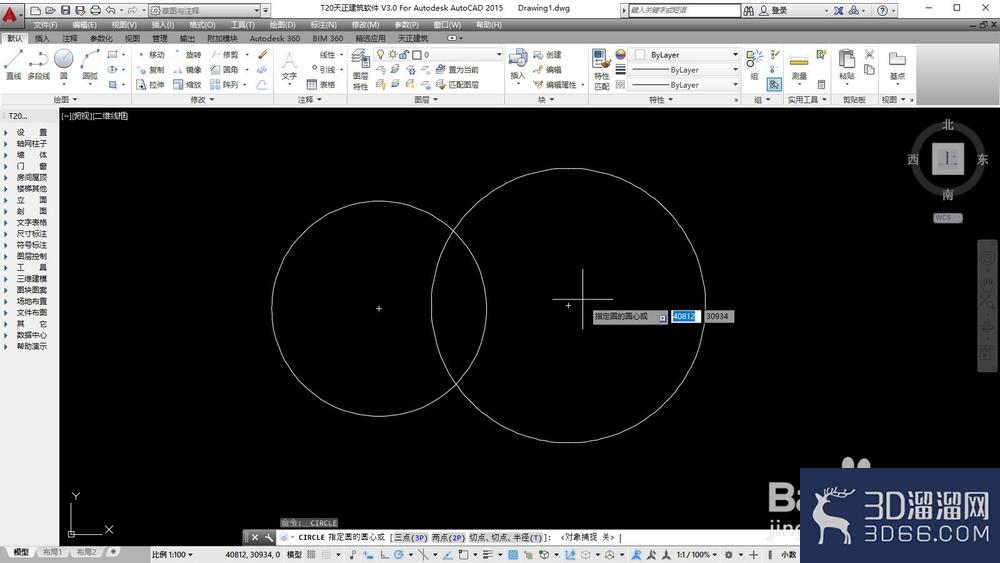This screenshot has width=1000, height=563.
Task: Open the 文件(F) menu
Action: pos(45,24)
